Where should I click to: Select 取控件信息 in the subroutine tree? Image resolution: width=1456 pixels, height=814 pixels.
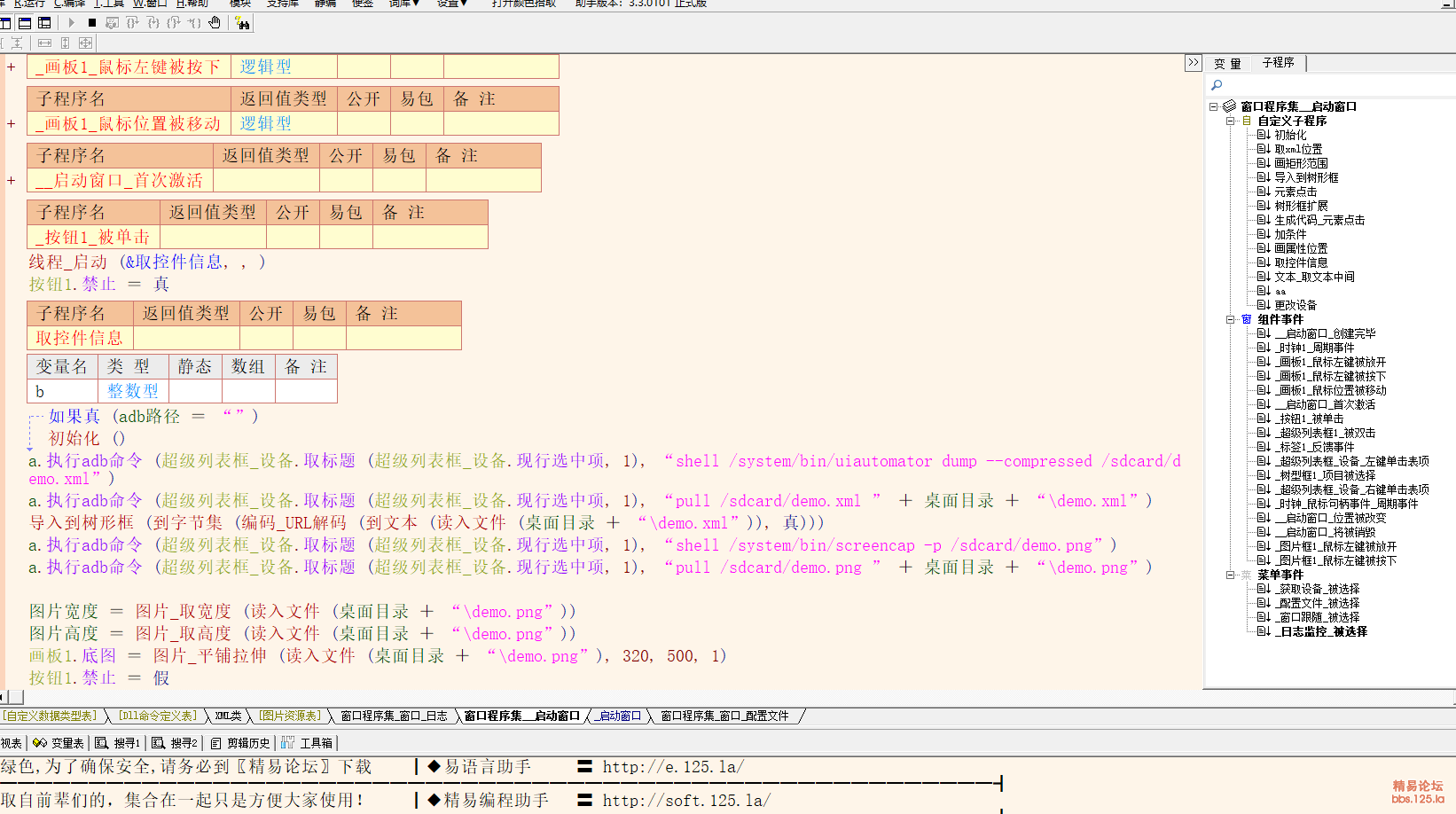click(x=1301, y=262)
